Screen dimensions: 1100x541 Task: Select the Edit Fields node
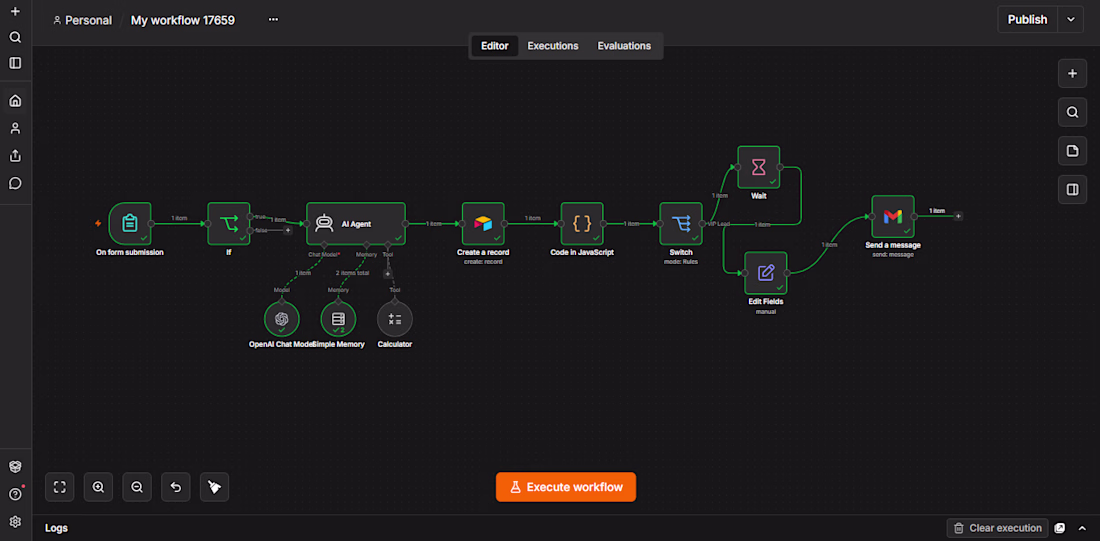(765, 273)
